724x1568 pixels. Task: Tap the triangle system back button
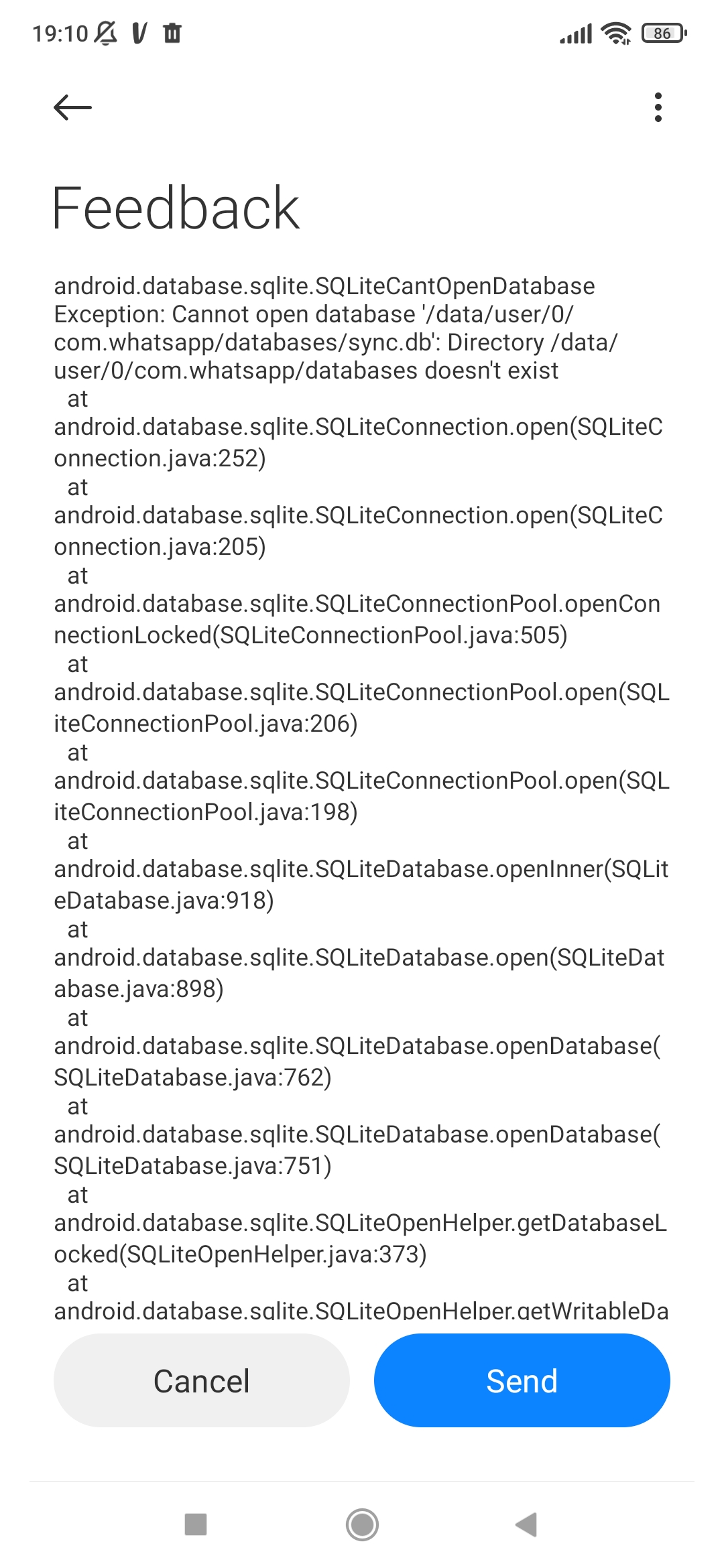pyautogui.click(x=527, y=1524)
